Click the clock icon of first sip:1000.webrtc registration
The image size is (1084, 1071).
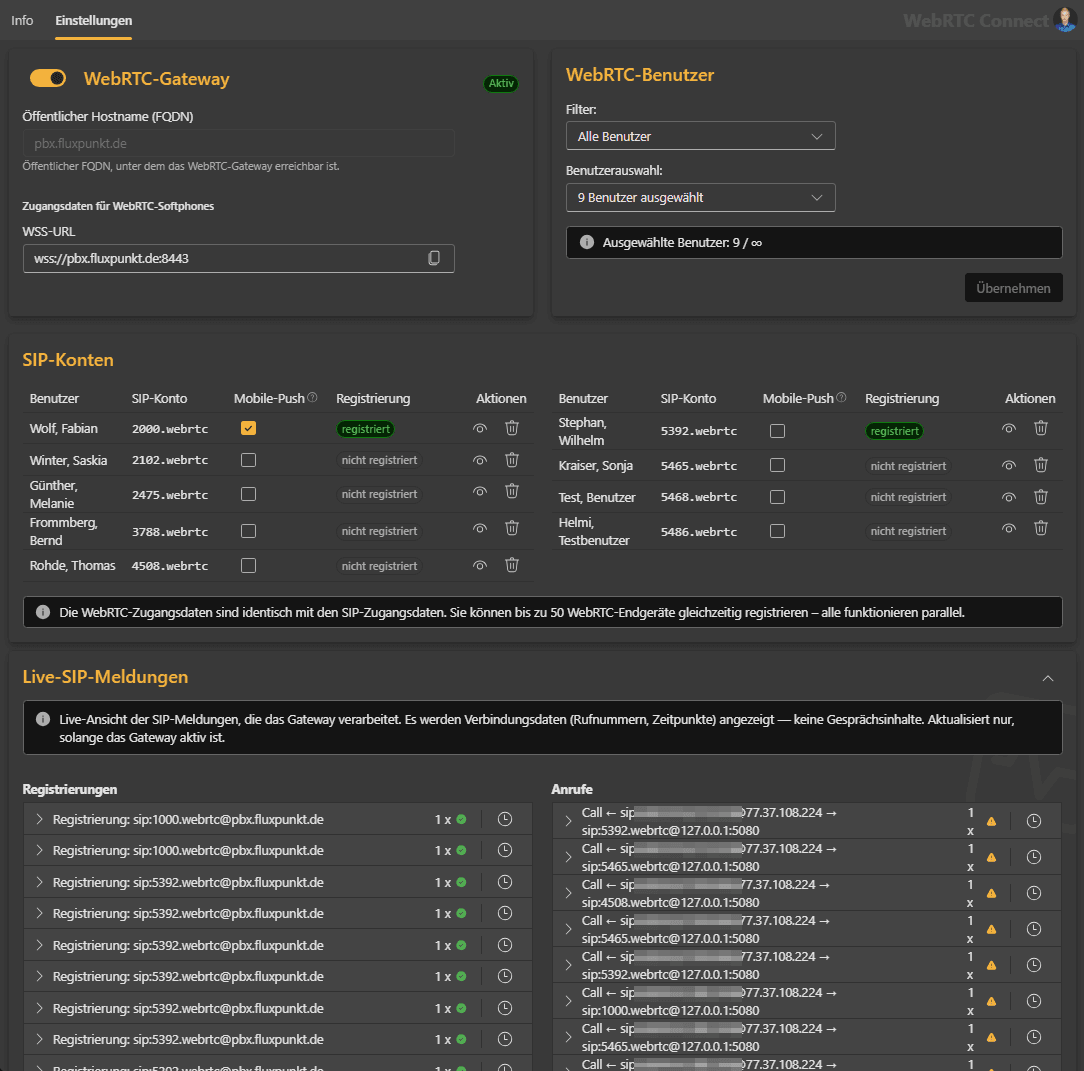[x=505, y=819]
